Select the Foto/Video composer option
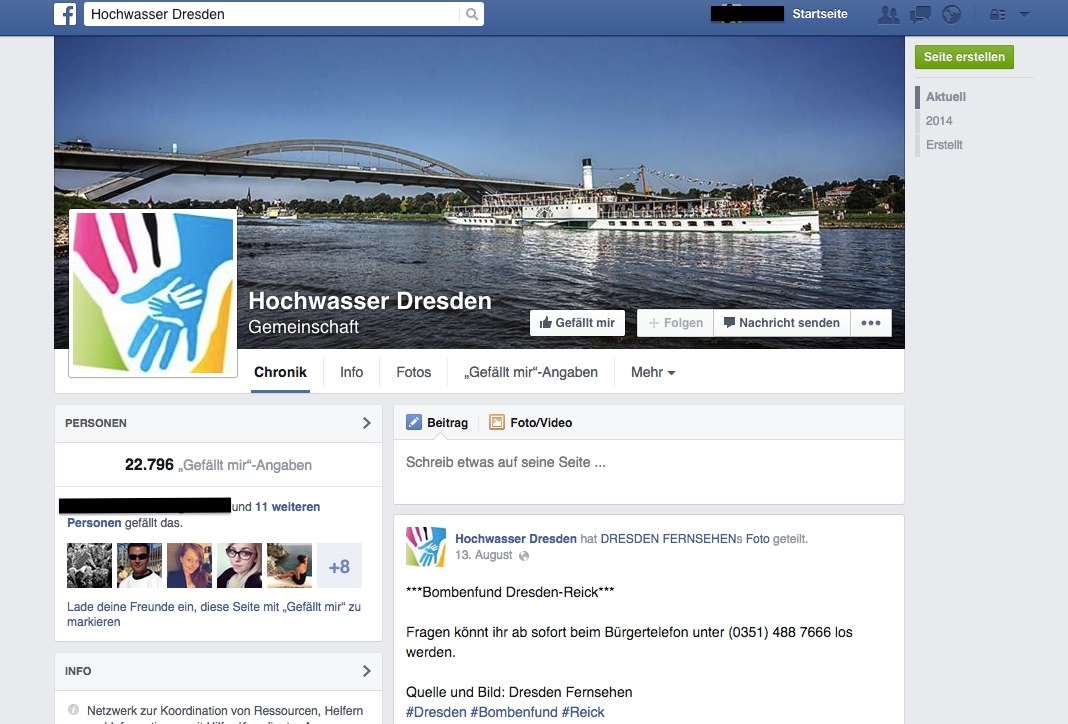 (x=531, y=423)
